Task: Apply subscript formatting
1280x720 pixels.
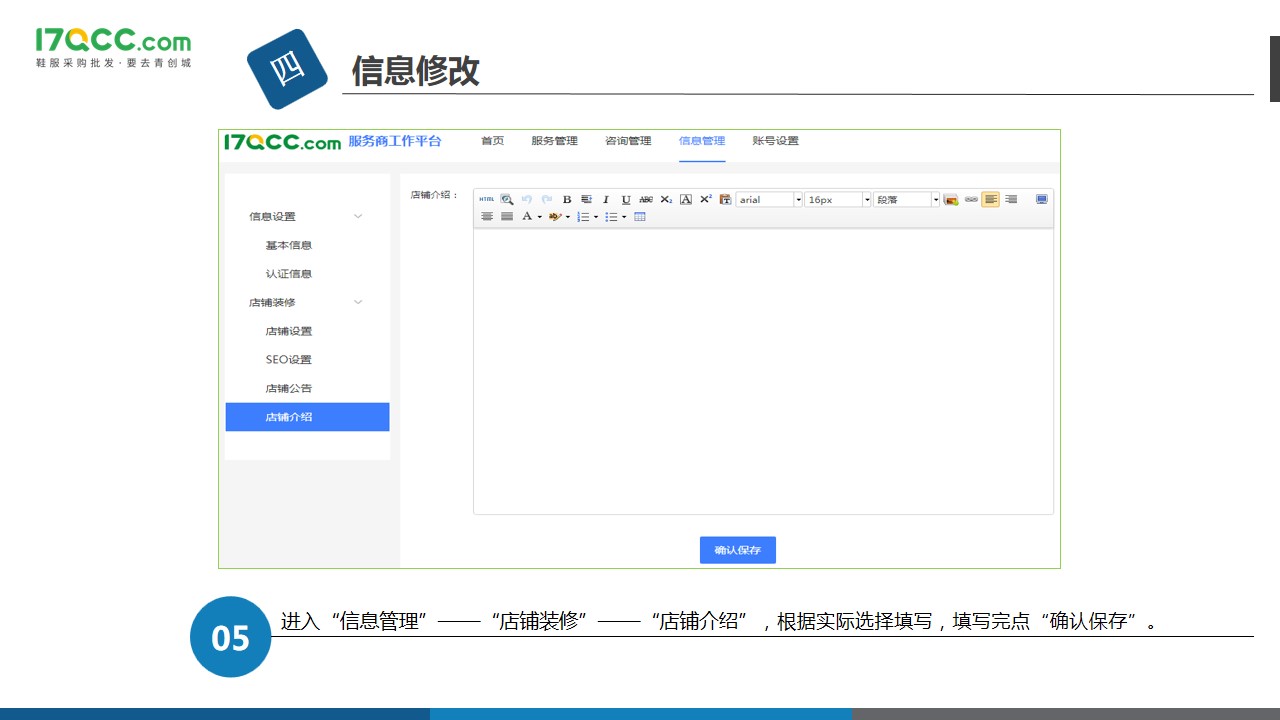Action: click(x=666, y=200)
